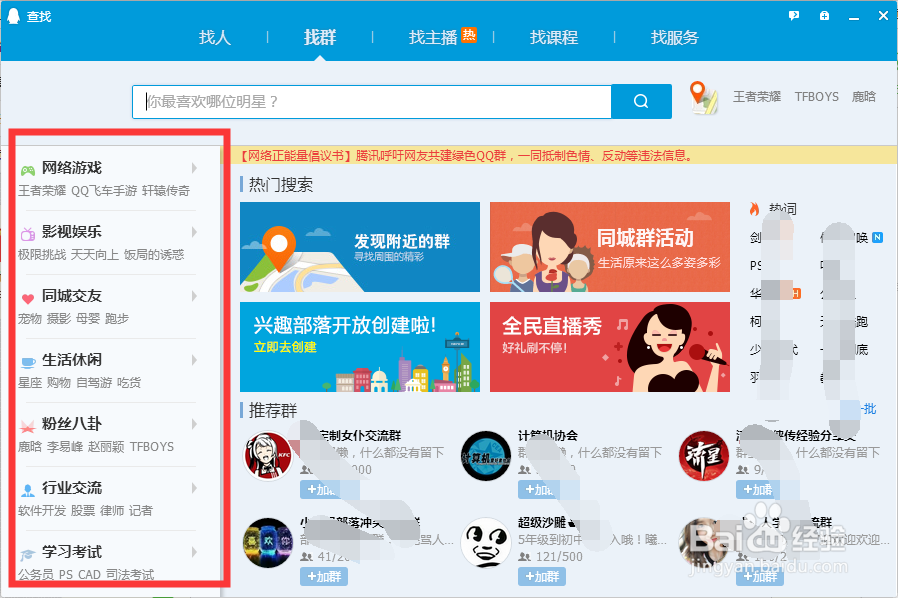Select the 网络游戏 category
898x598 pixels.
[72, 168]
